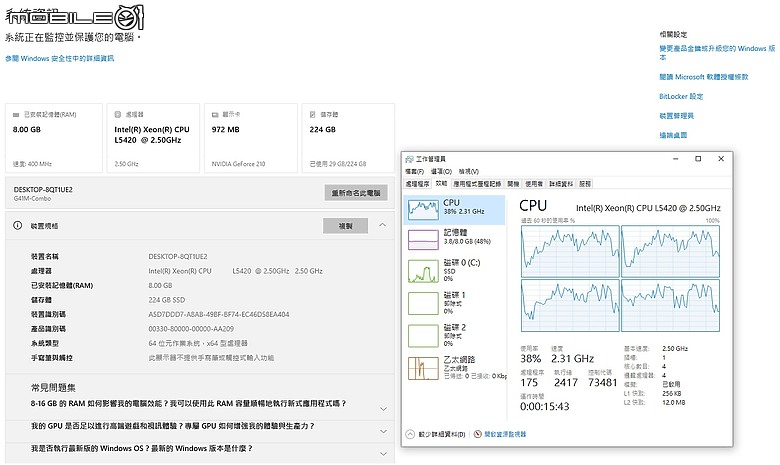Click the base speed value 2.50 GHz
This screenshot has height=465, width=780.
(675, 349)
